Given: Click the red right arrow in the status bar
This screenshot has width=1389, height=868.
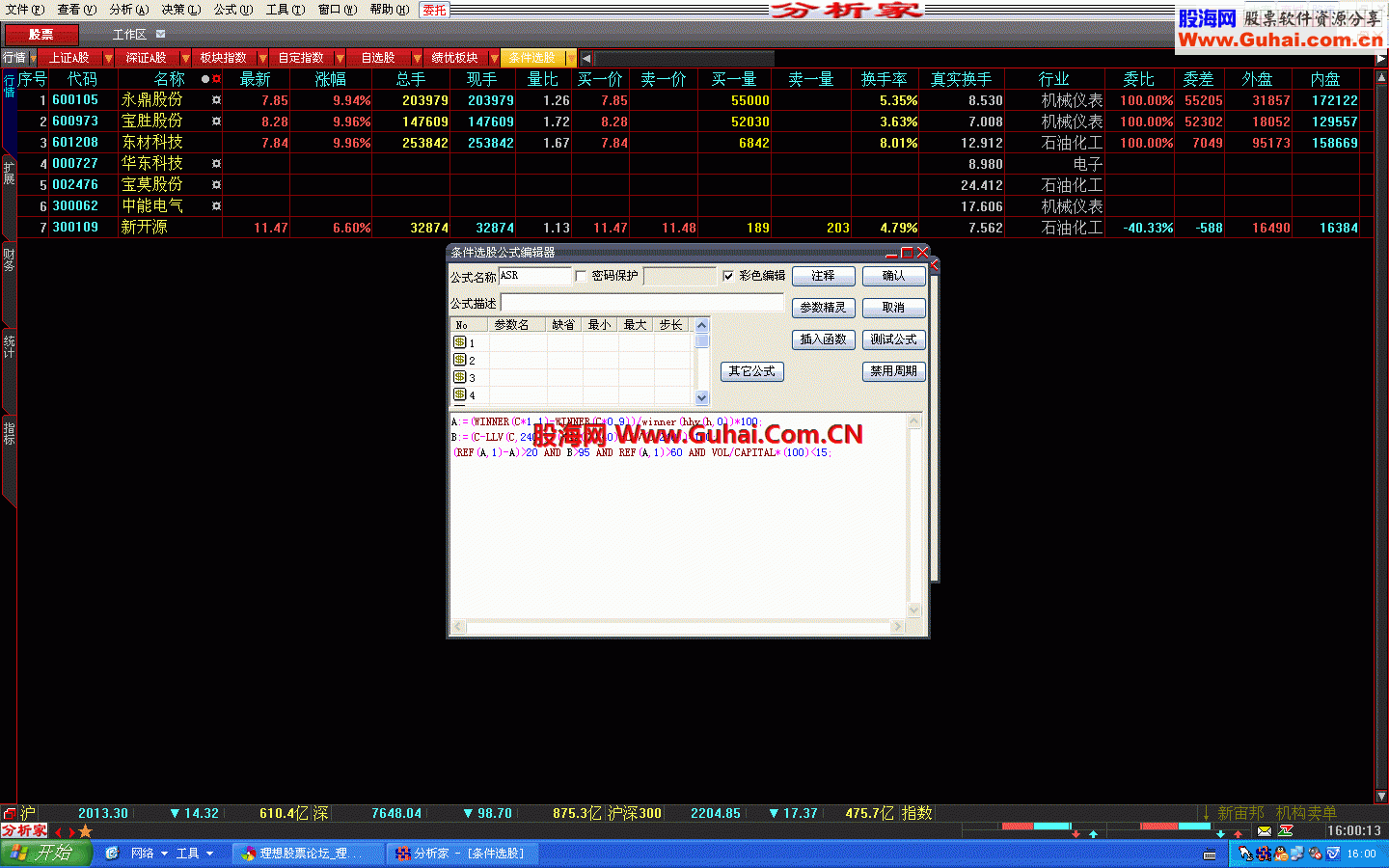Looking at the screenshot, I should (x=71, y=831).
